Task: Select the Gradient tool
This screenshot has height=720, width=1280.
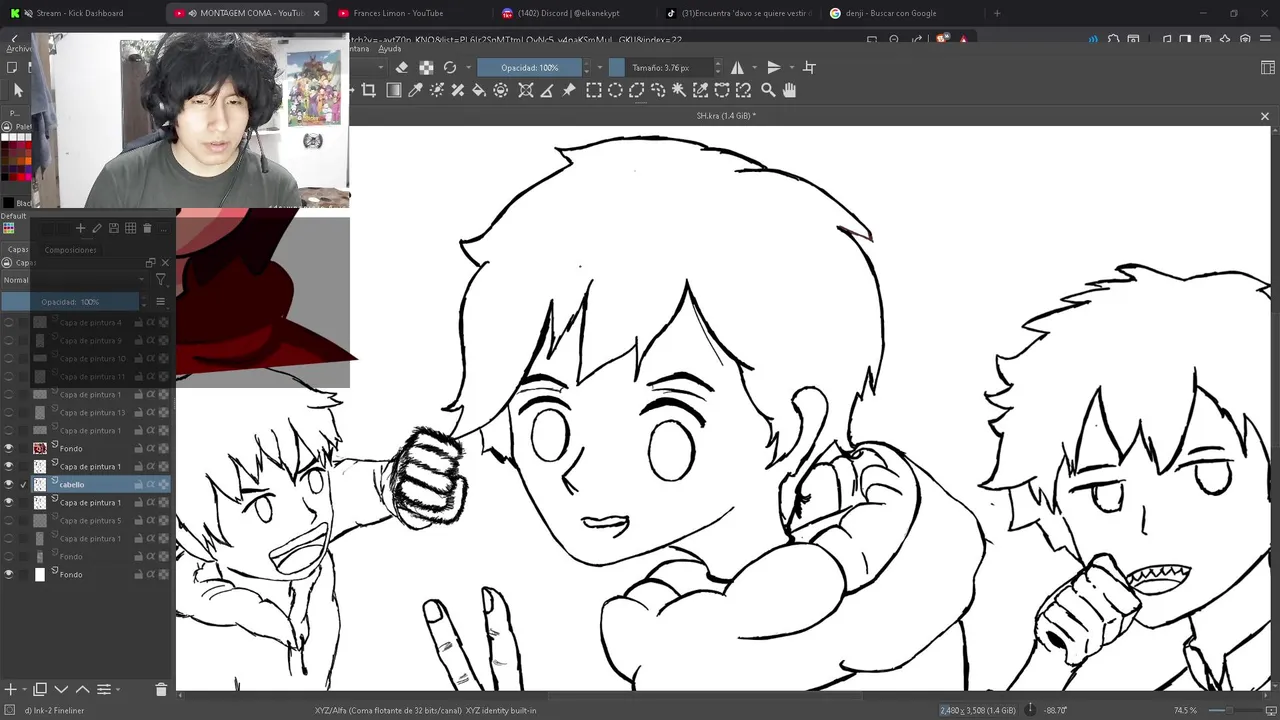Action: 394,90
